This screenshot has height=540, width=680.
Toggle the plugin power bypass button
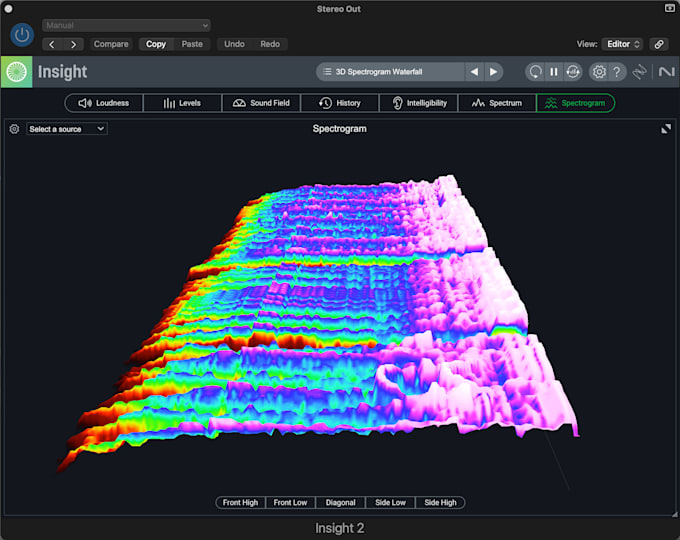[x=22, y=35]
